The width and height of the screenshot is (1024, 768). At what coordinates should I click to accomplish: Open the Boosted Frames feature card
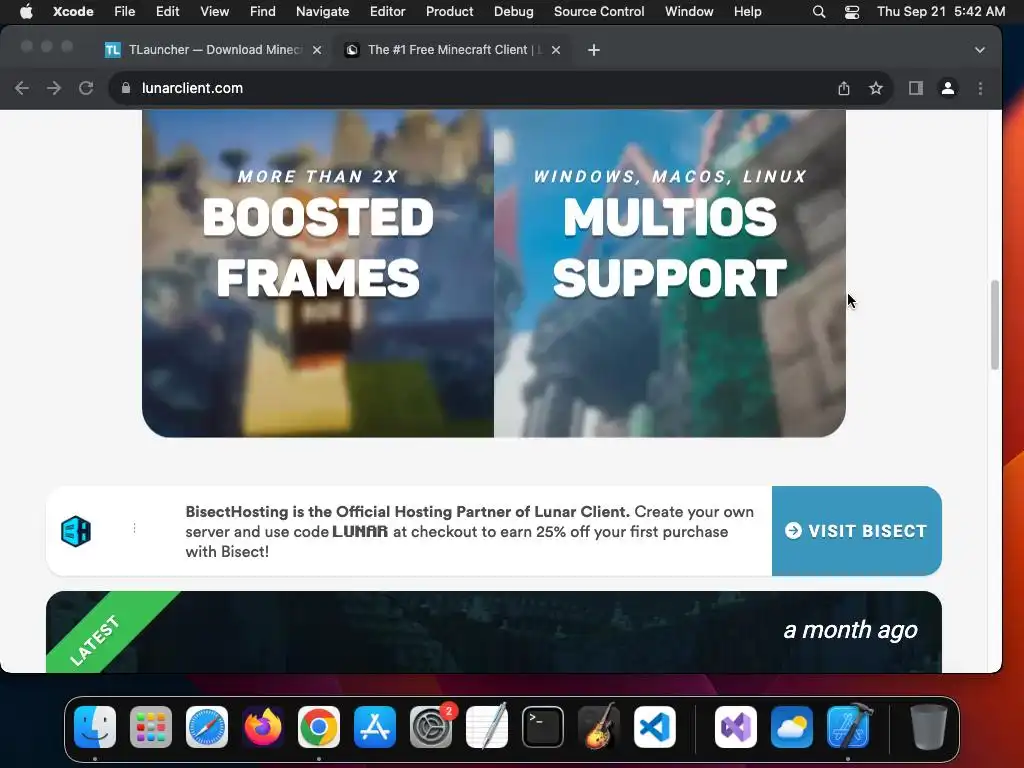pyautogui.click(x=318, y=273)
